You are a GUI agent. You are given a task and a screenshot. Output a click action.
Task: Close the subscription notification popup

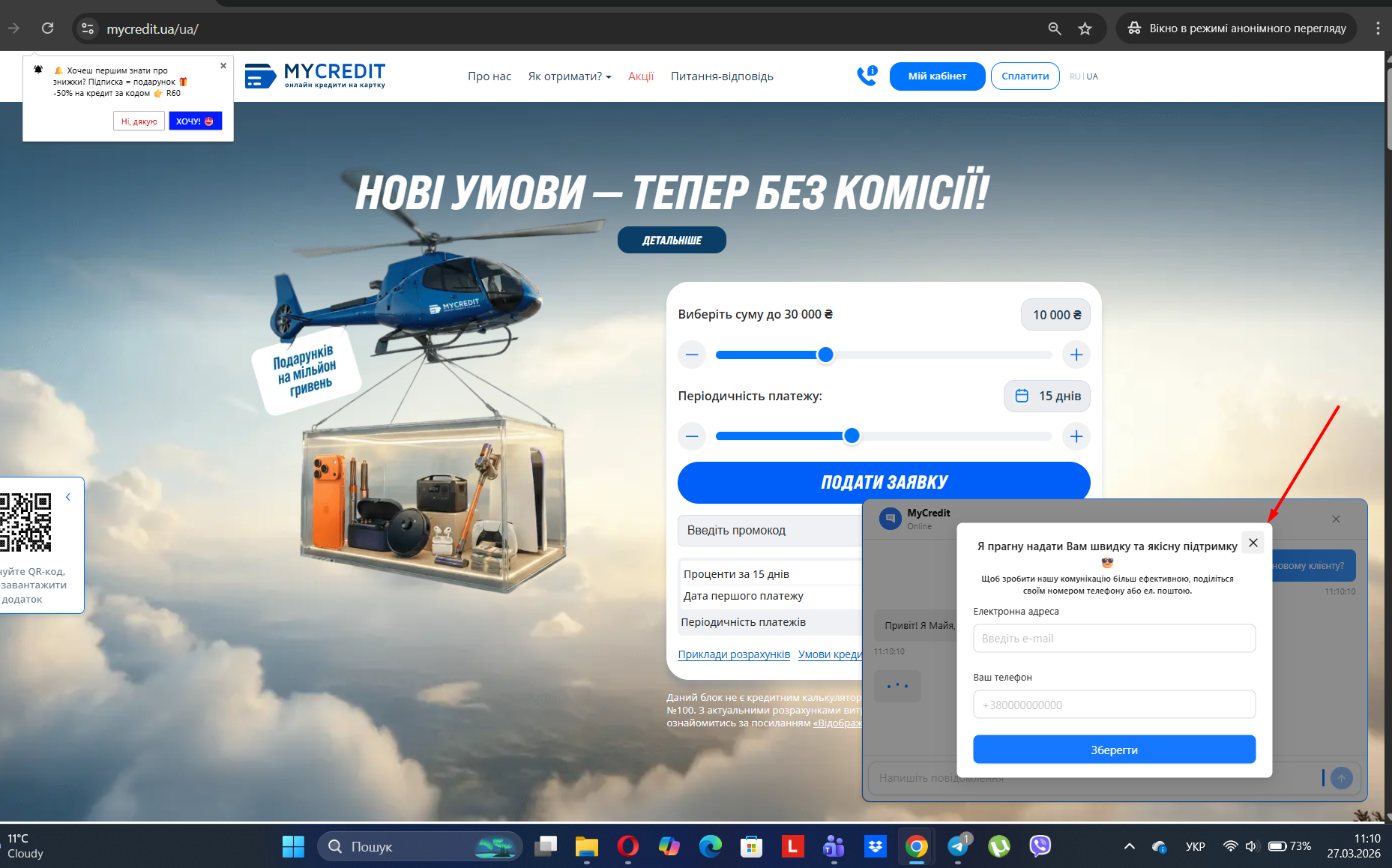223,66
